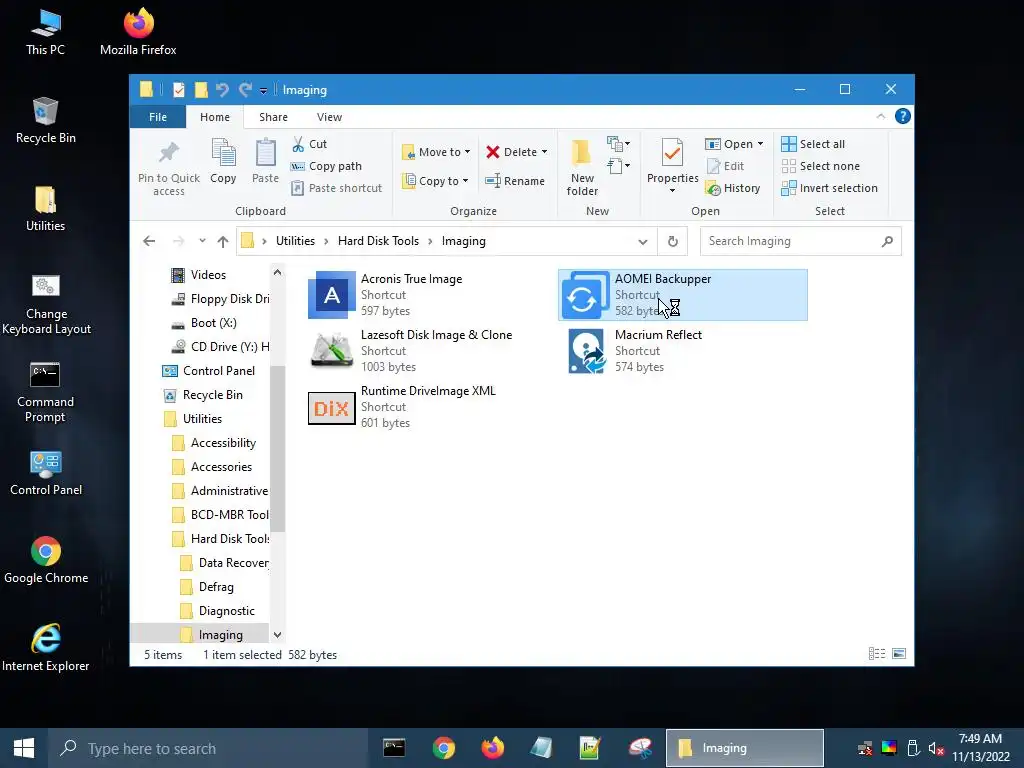
Task: Open the address bar history dropdown
Action: point(643,241)
